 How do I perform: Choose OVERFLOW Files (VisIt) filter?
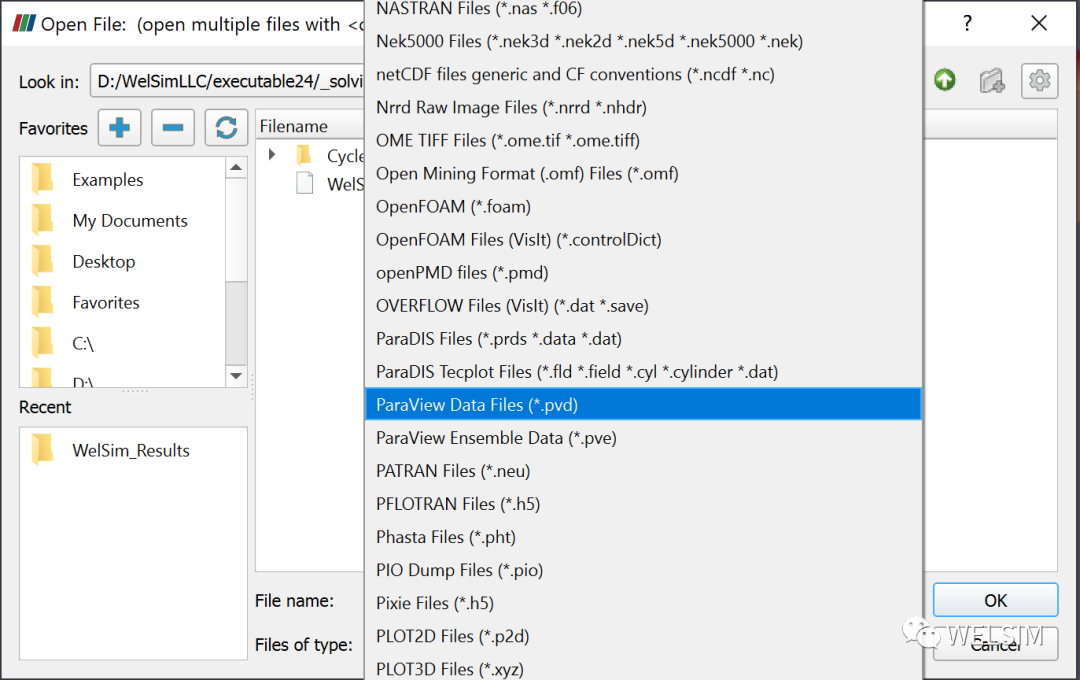643,306
